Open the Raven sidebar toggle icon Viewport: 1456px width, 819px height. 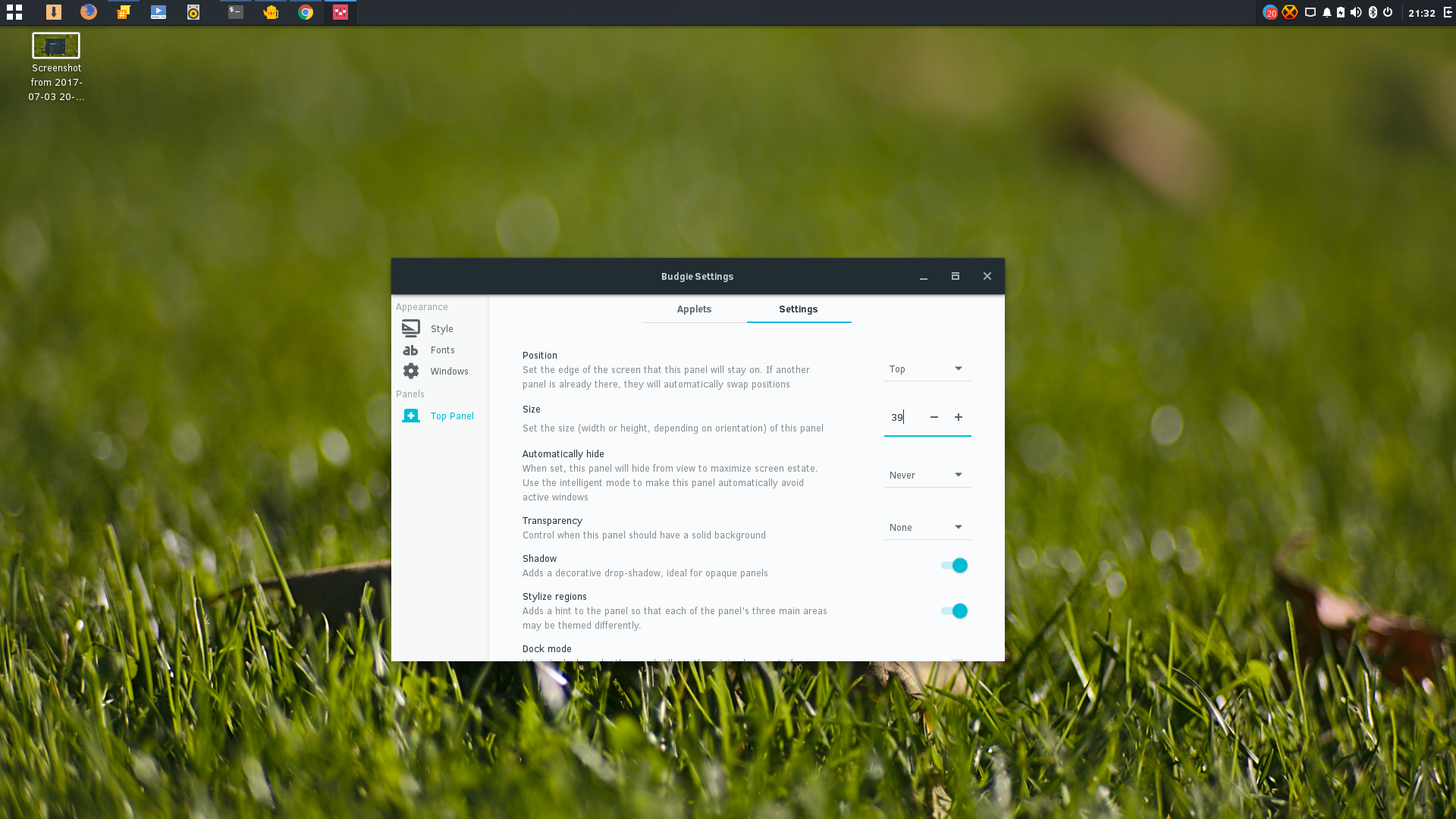click(1448, 12)
